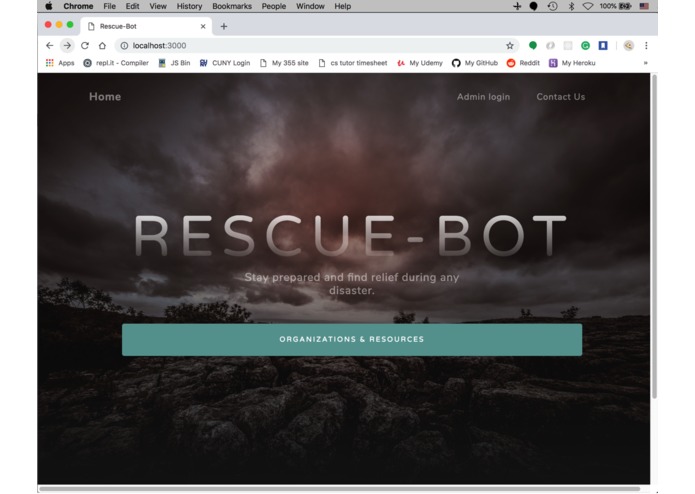Screen dimensions: 695x494
Task: Click the Contact Us nav link
Action: pos(561,97)
